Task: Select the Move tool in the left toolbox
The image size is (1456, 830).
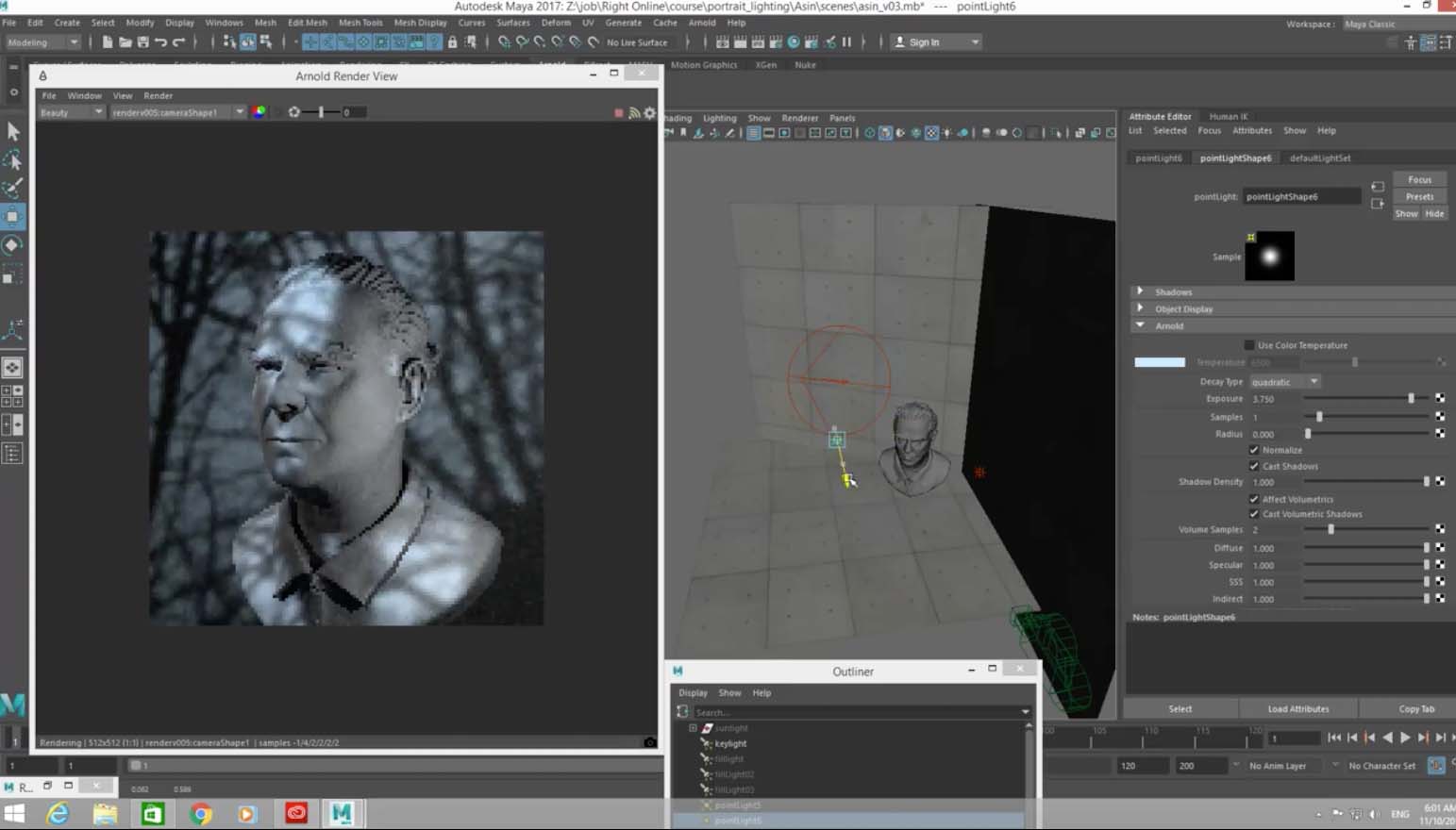Action: click(x=12, y=216)
